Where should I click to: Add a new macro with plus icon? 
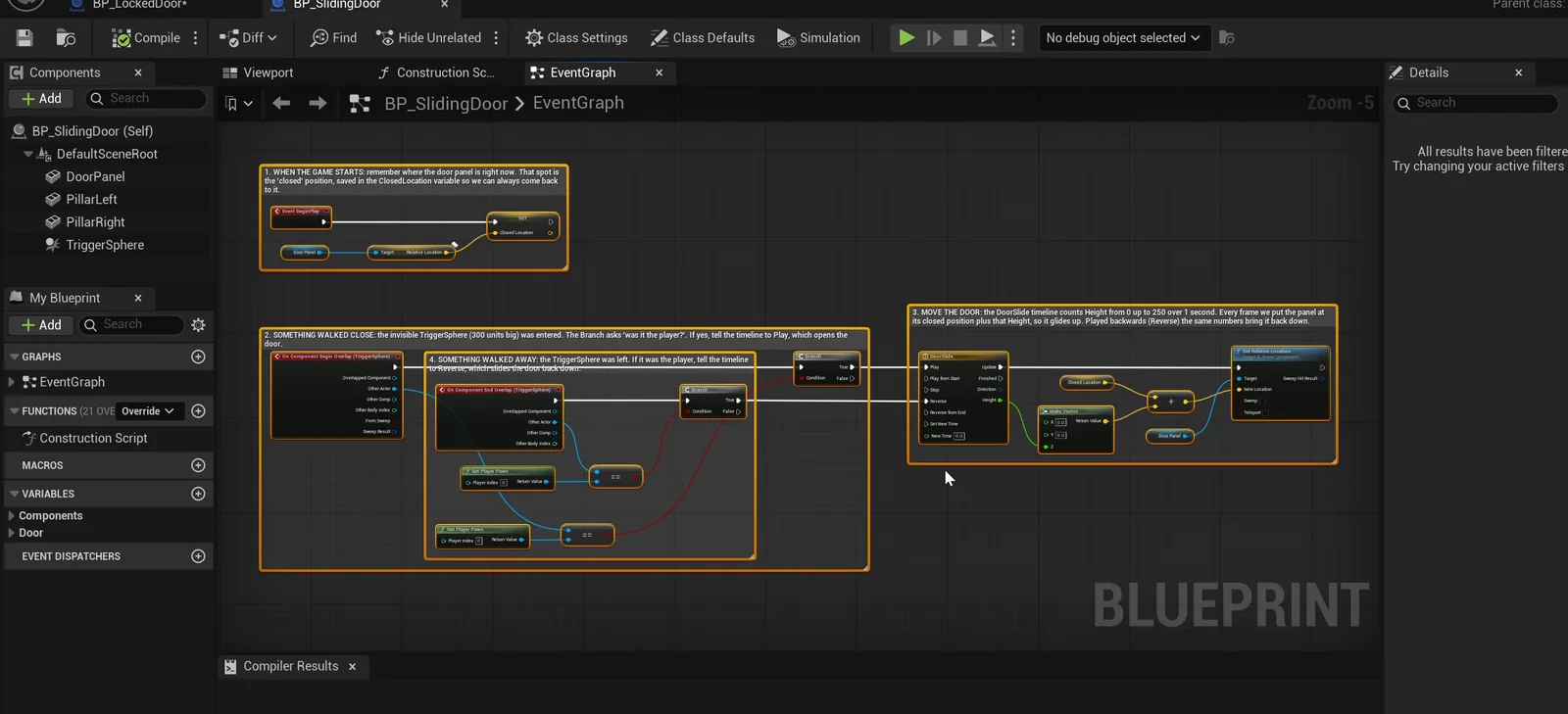click(198, 465)
